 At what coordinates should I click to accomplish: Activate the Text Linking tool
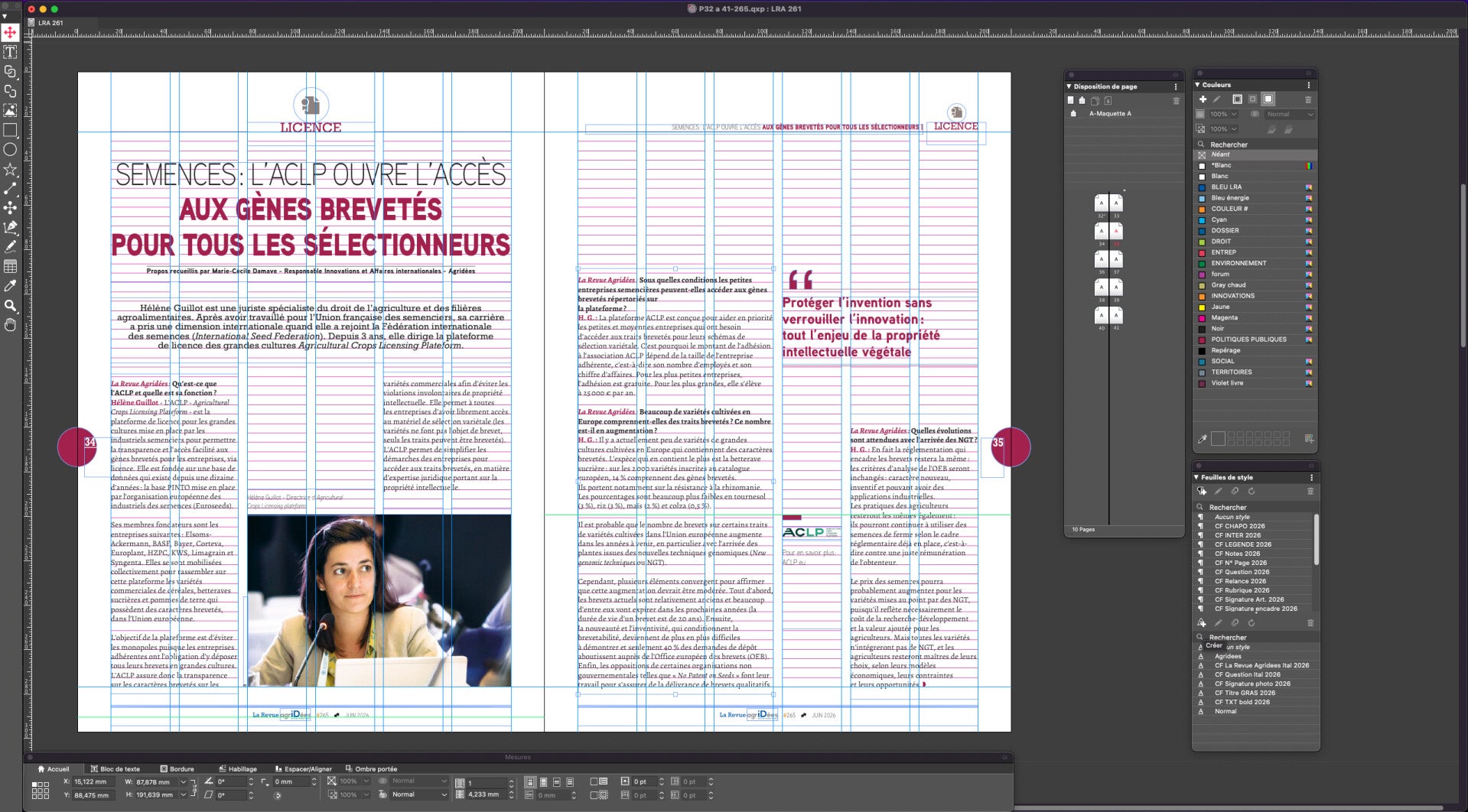tap(10, 72)
